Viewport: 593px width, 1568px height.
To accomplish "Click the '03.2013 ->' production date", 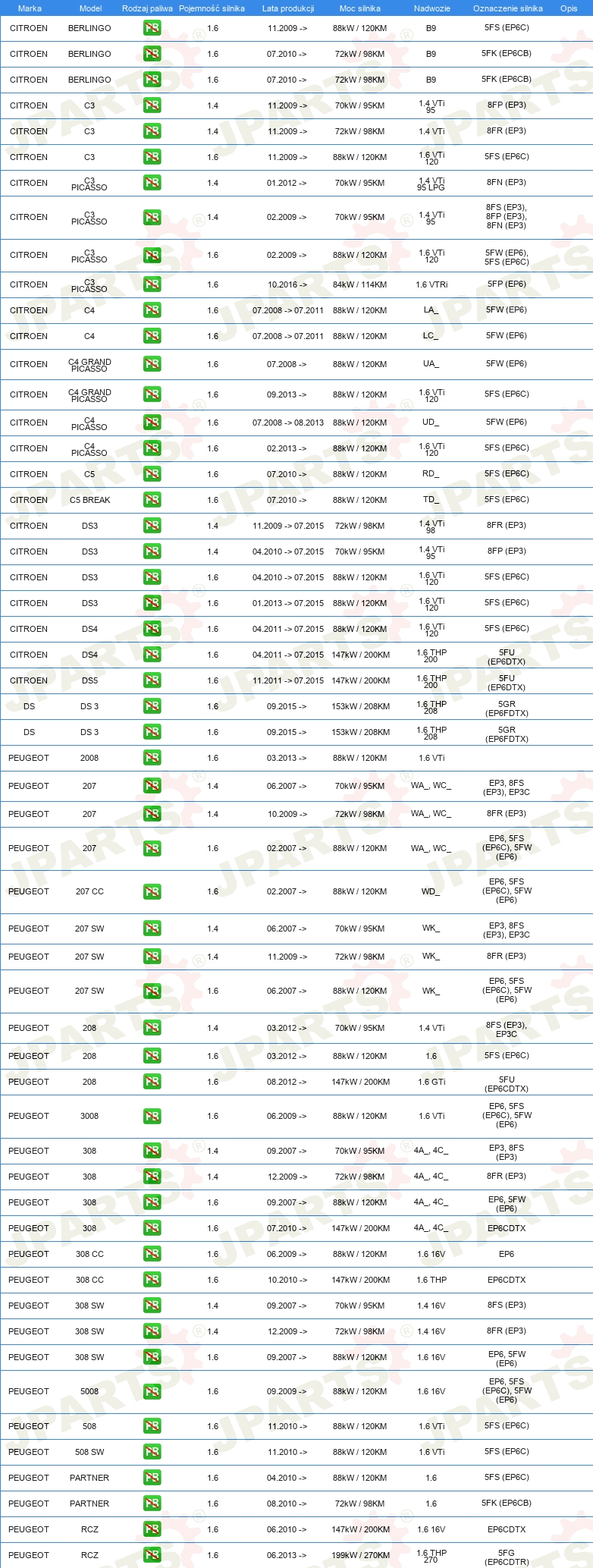I will tap(287, 758).
